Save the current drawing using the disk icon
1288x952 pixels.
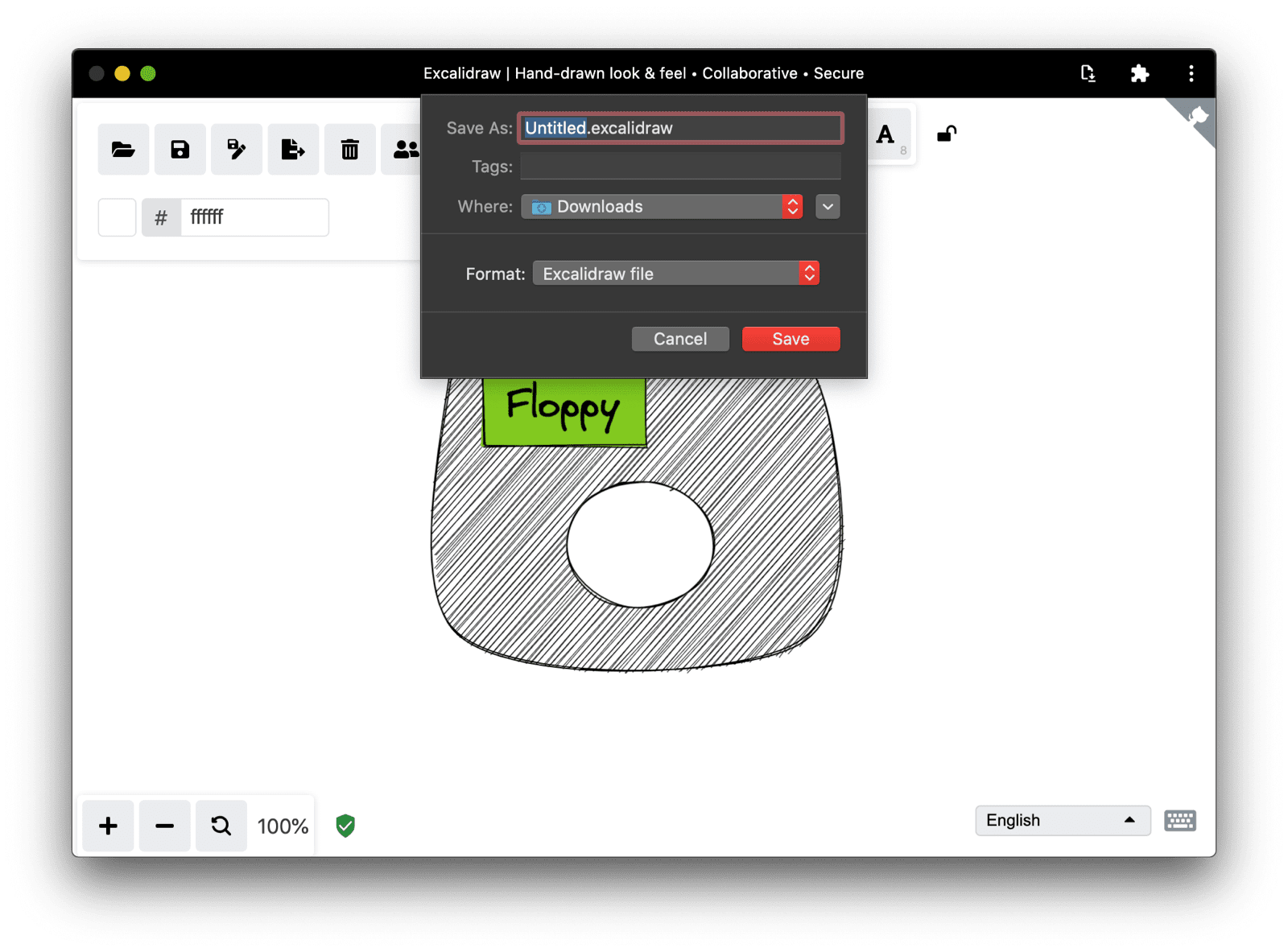click(x=180, y=149)
